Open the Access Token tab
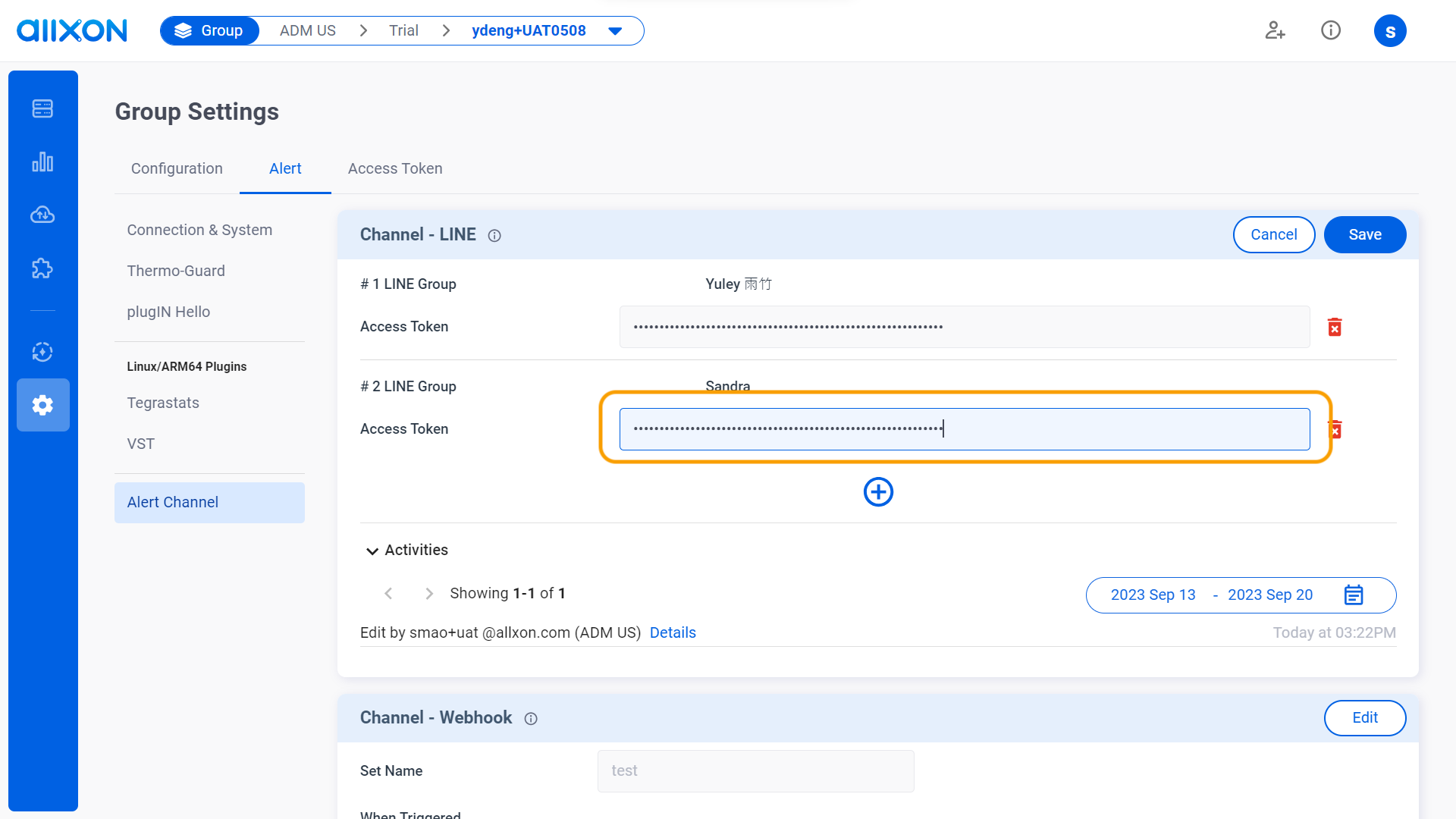Viewport: 1456px width, 819px height. [394, 168]
